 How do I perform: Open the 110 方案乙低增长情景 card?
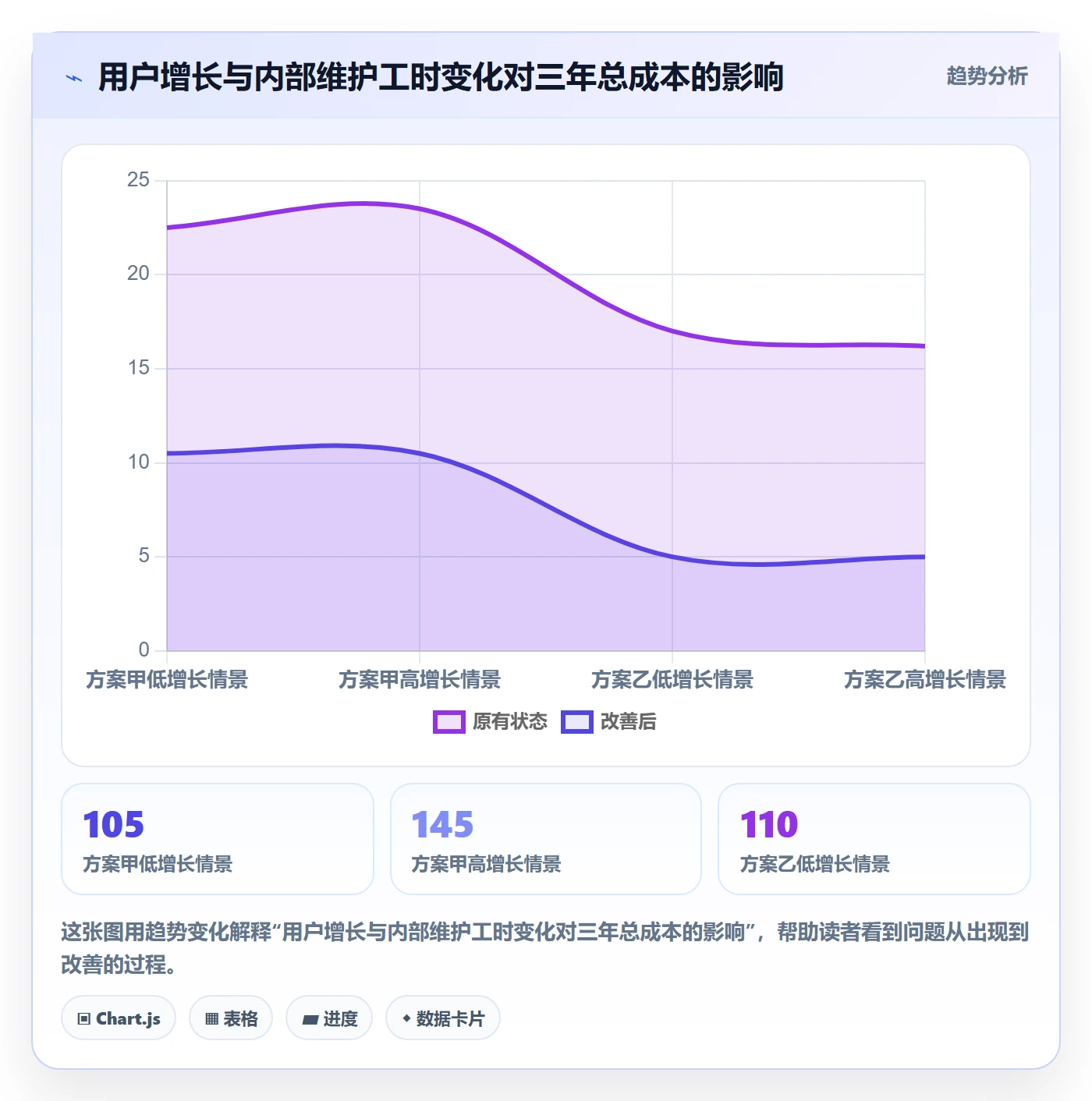click(x=874, y=839)
